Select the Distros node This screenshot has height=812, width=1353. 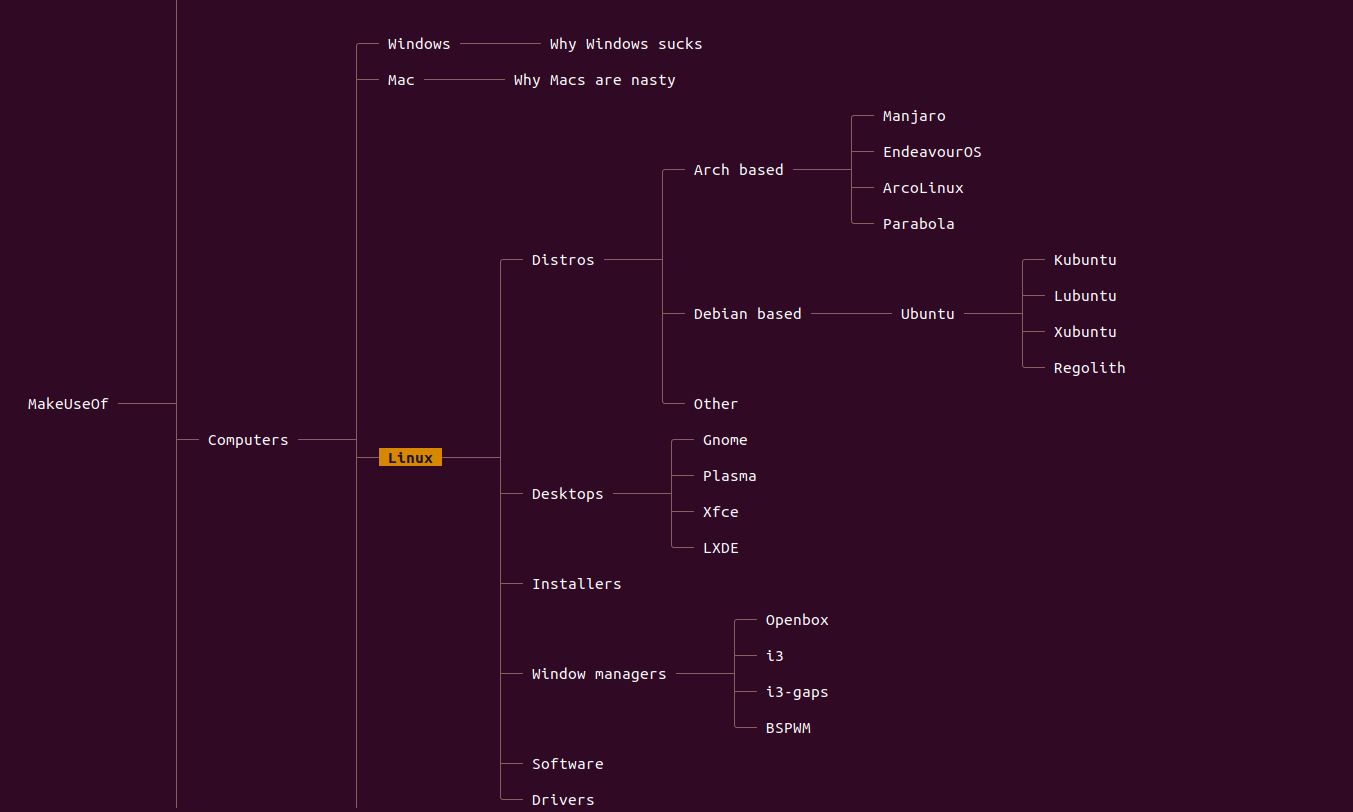[x=563, y=260]
